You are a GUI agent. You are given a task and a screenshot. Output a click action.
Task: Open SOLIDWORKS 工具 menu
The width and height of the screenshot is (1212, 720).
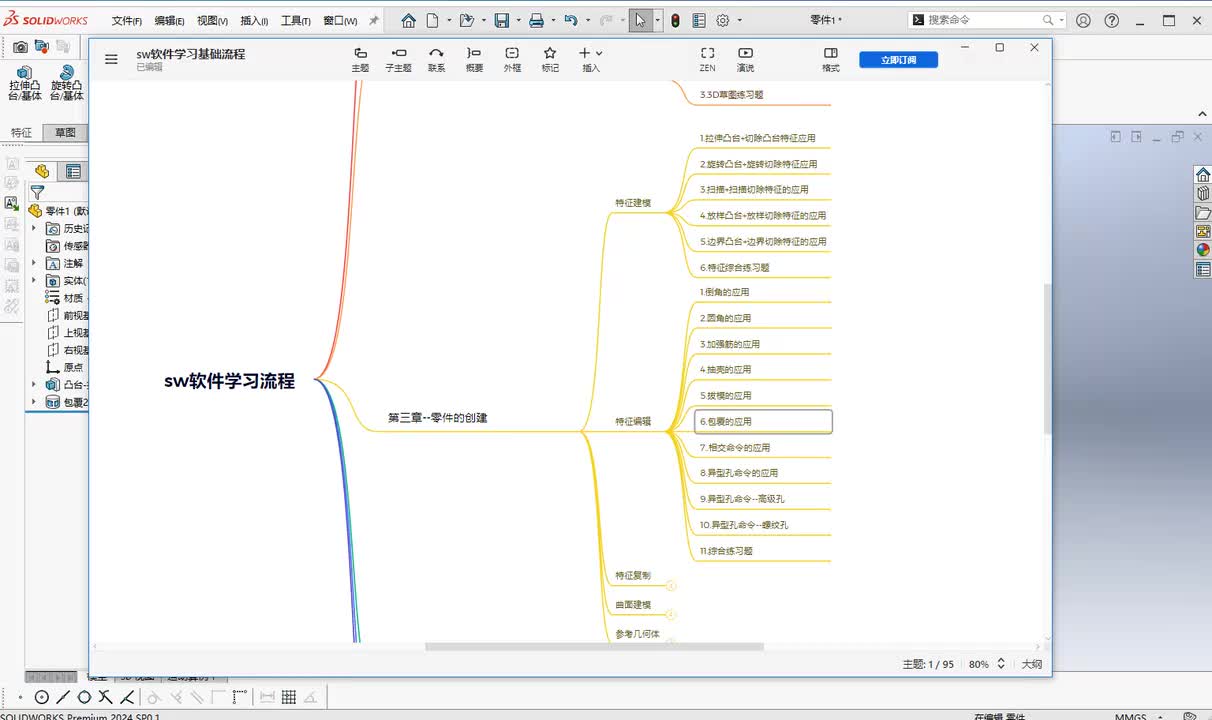coord(295,20)
